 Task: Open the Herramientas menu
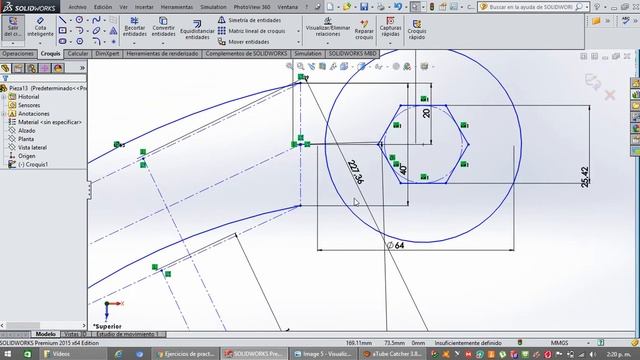click(x=177, y=7)
